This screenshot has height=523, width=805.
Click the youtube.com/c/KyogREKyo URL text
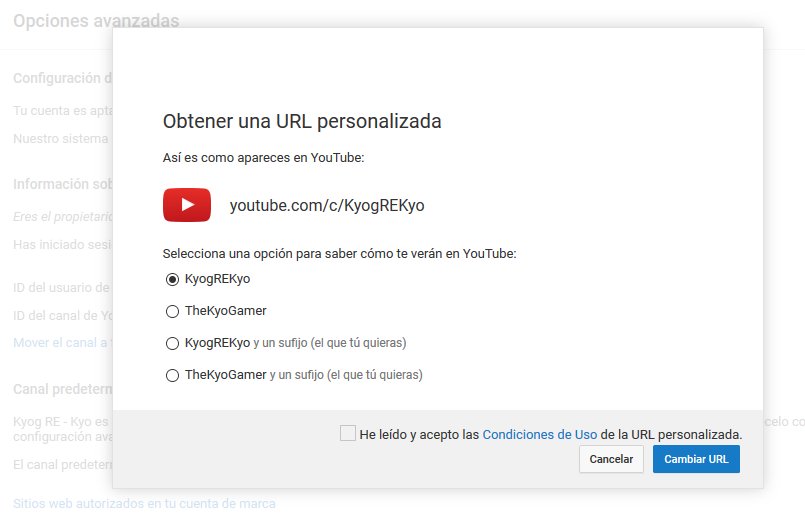pos(327,205)
